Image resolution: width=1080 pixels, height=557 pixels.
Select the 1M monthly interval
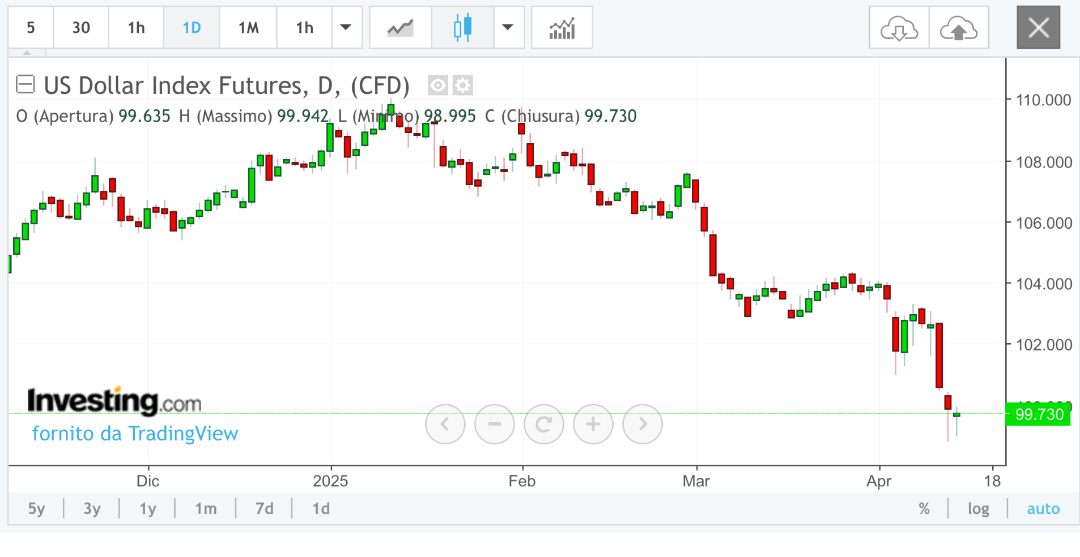click(x=248, y=28)
